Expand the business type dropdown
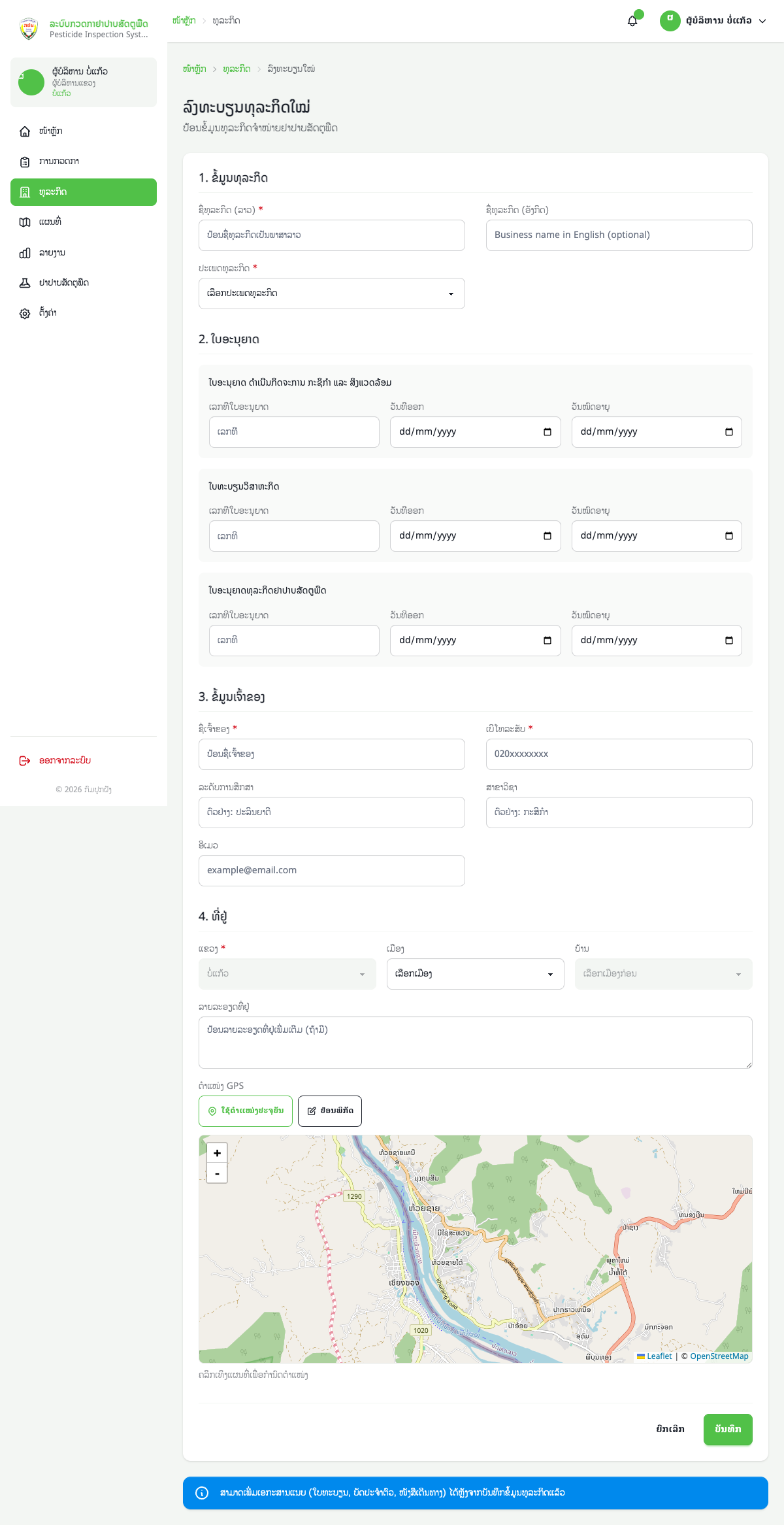 (331, 293)
